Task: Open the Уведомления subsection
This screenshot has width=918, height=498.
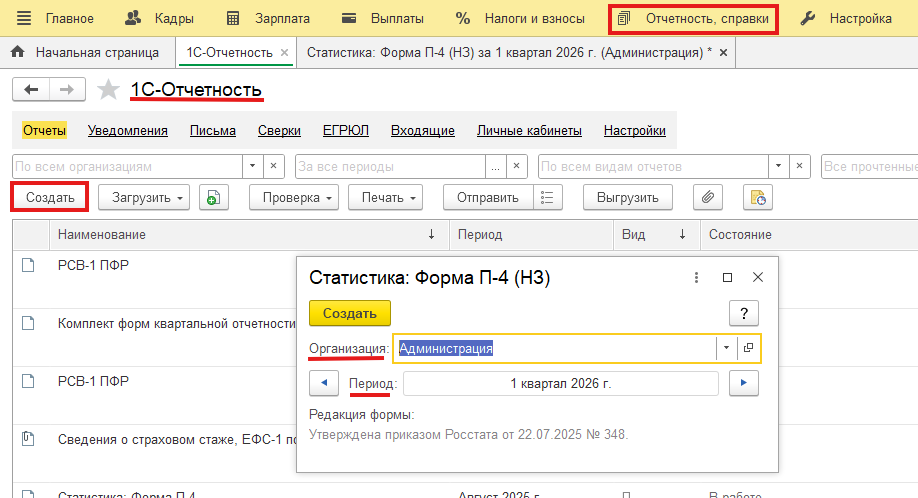Action: tap(128, 130)
